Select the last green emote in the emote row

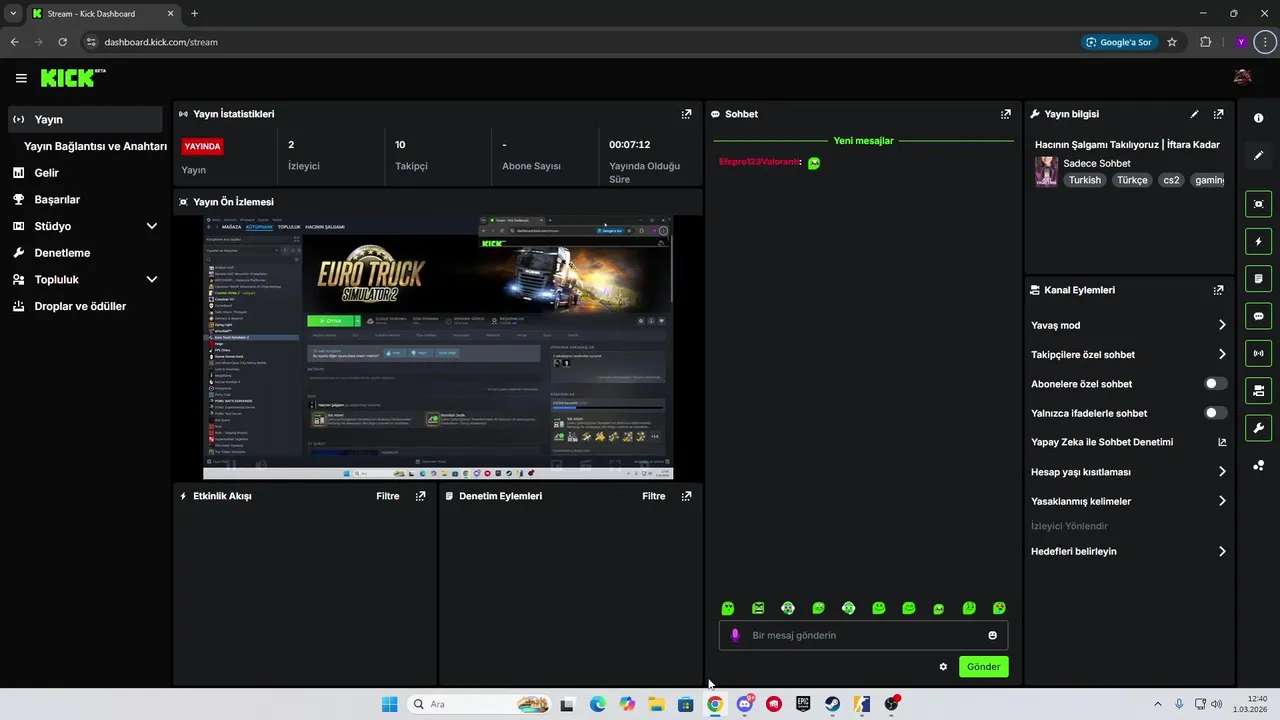point(999,608)
